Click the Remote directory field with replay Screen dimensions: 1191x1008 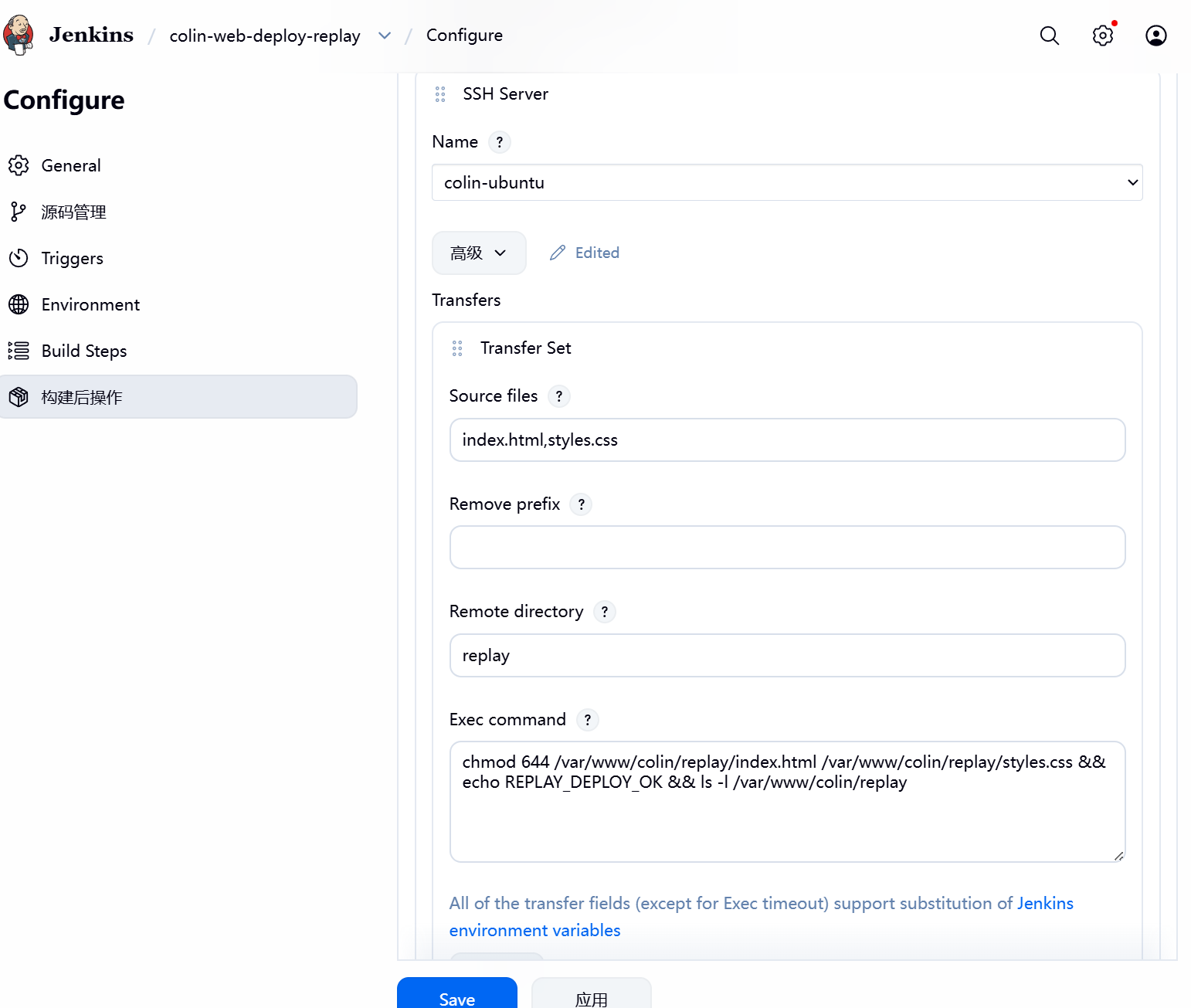click(x=787, y=656)
